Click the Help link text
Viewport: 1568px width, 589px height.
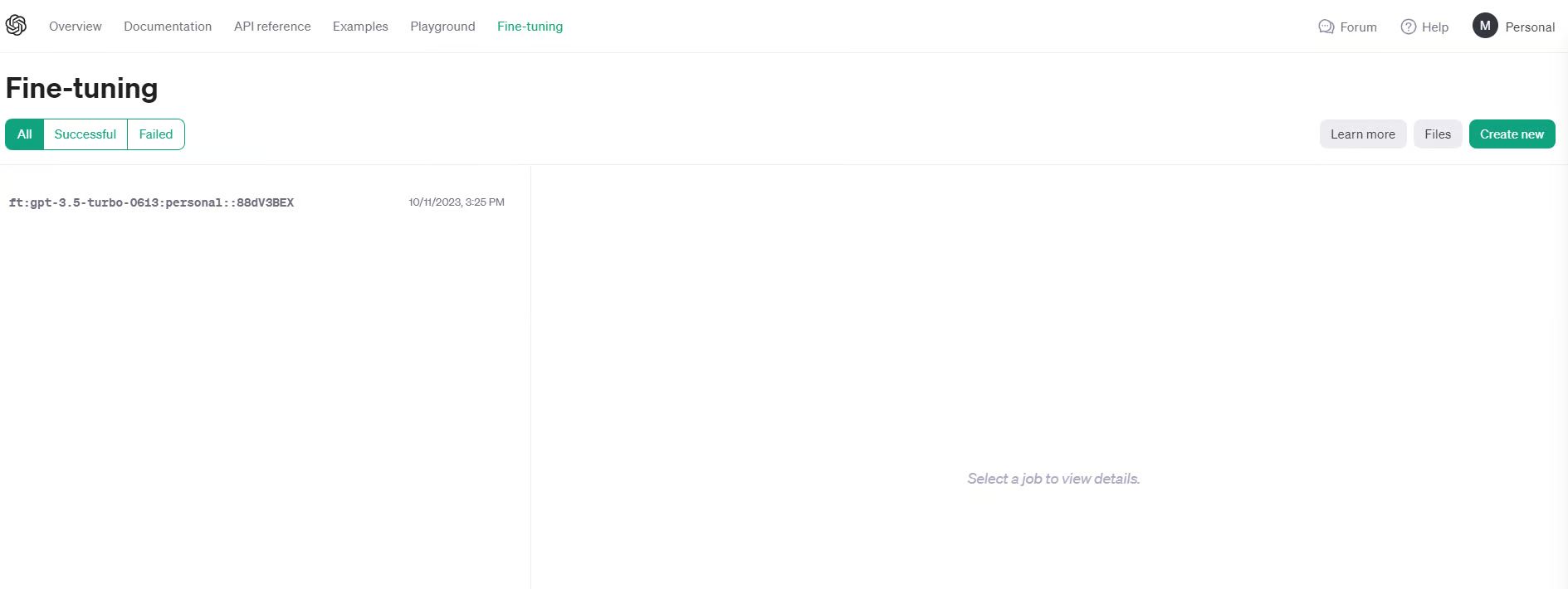pyautogui.click(x=1434, y=27)
